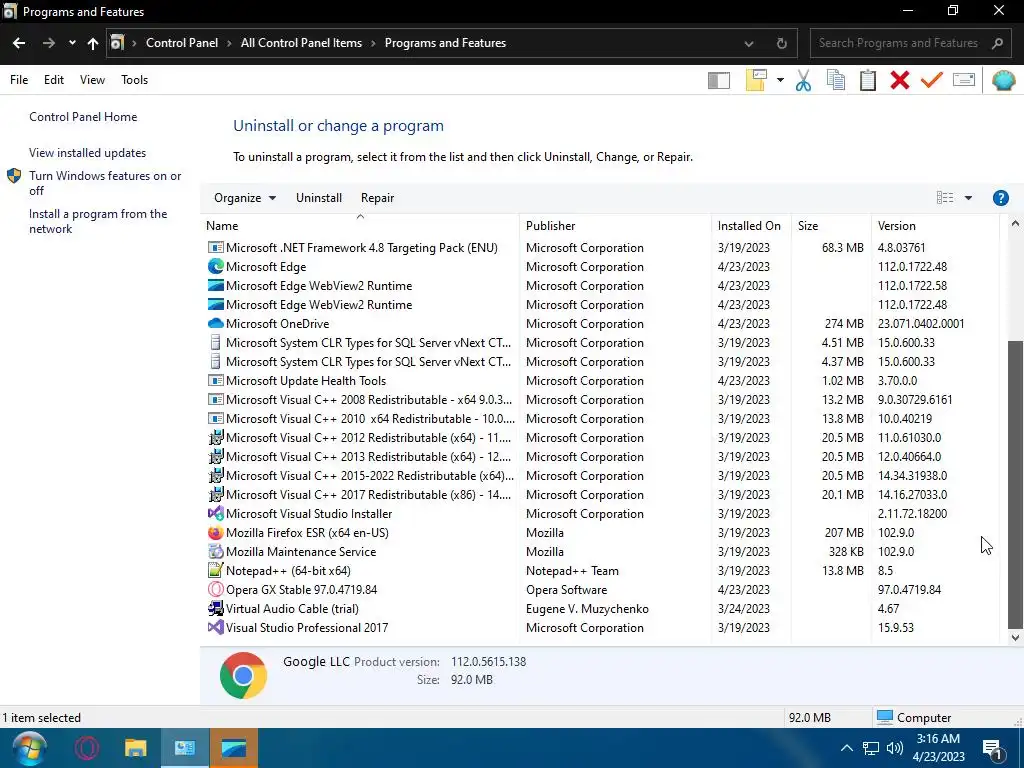Show hidden tray icons chevron
Image resolution: width=1024 pixels, height=768 pixels.
(846, 748)
